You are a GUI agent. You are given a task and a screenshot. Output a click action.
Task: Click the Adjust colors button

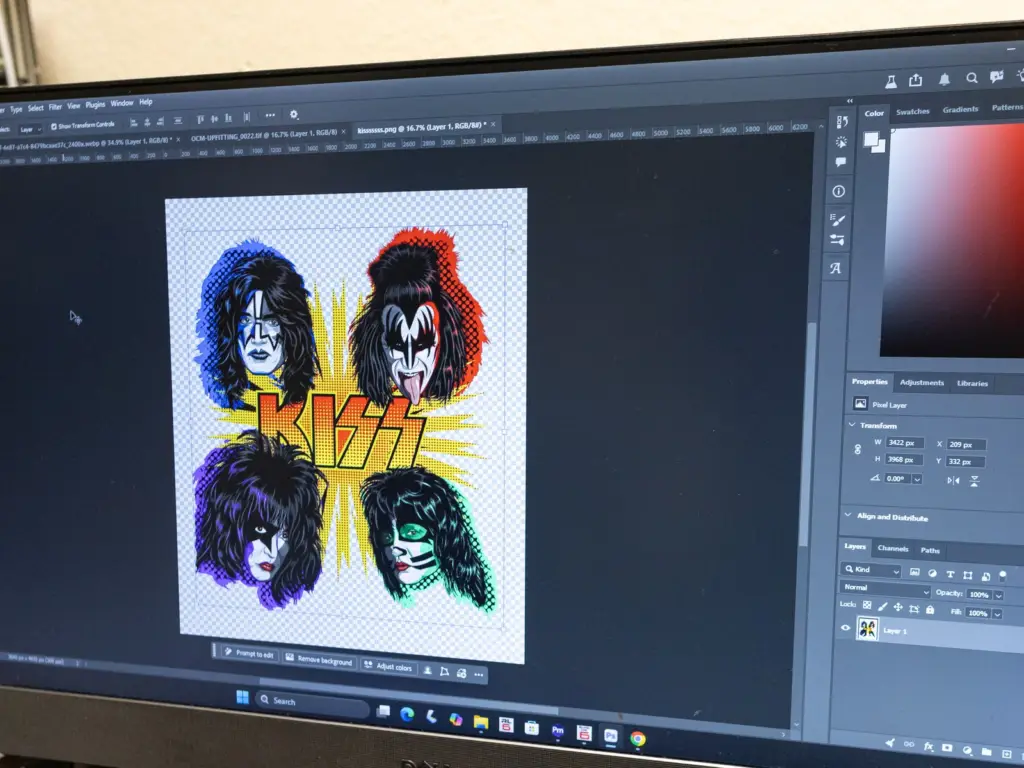tap(389, 666)
